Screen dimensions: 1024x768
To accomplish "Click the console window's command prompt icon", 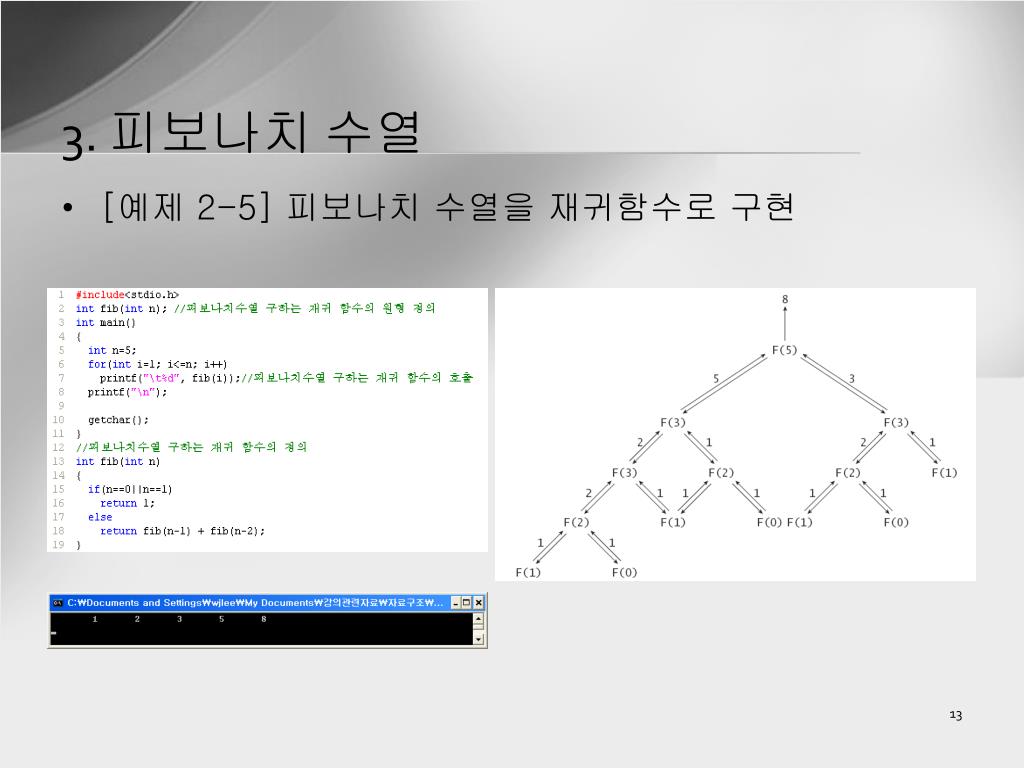I will tap(57, 603).
